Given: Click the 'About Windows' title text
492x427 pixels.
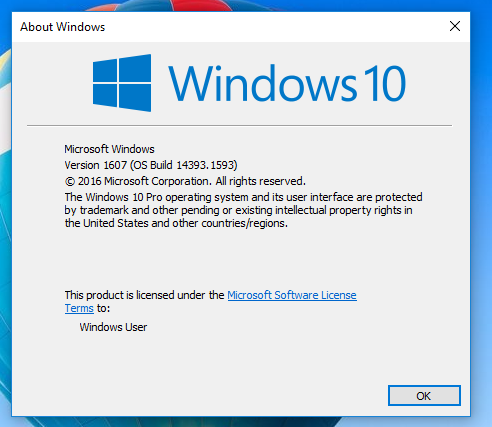Looking at the screenshot, I should tap(62, 27).
